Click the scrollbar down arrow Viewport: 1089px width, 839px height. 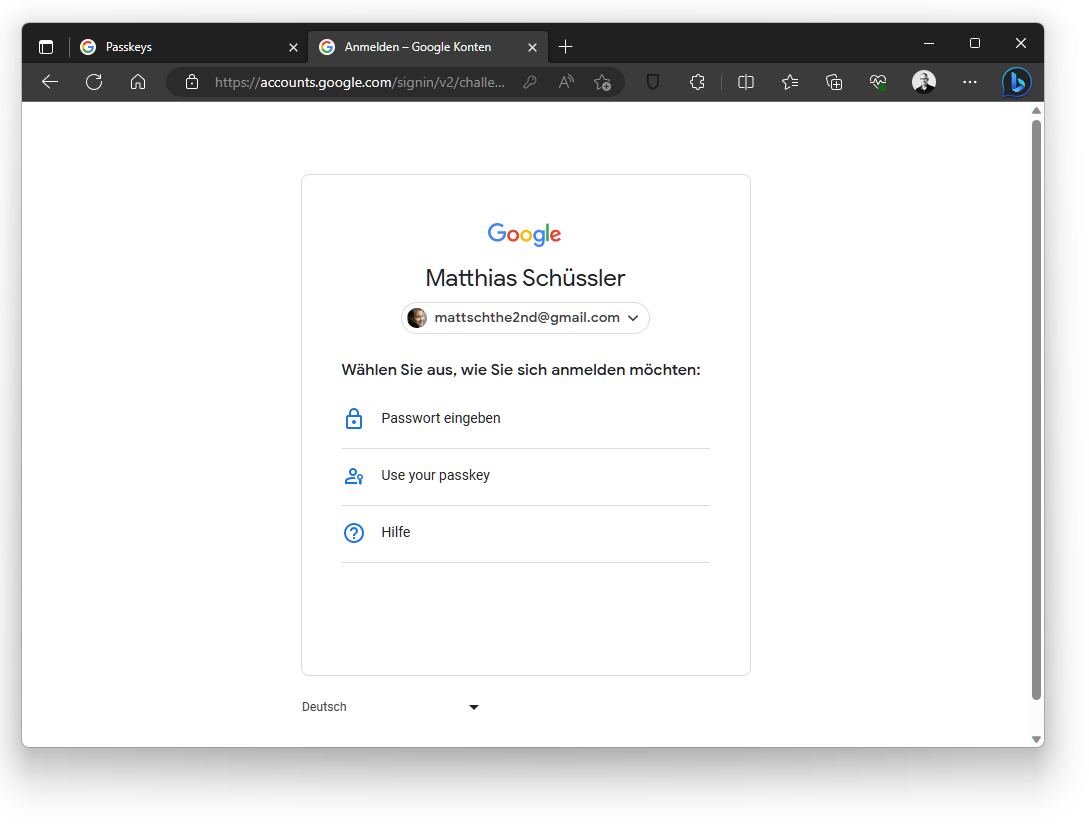point(1036,739)
